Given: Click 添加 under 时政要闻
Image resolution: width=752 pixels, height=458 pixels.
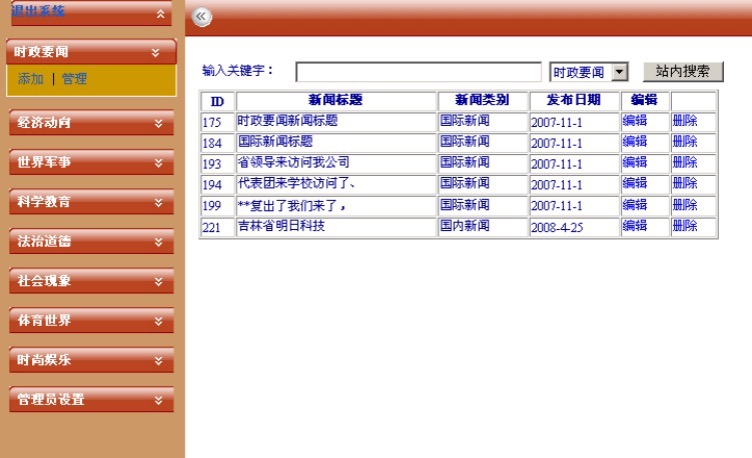Looking at the screenshot, I should tap(30, 79).
